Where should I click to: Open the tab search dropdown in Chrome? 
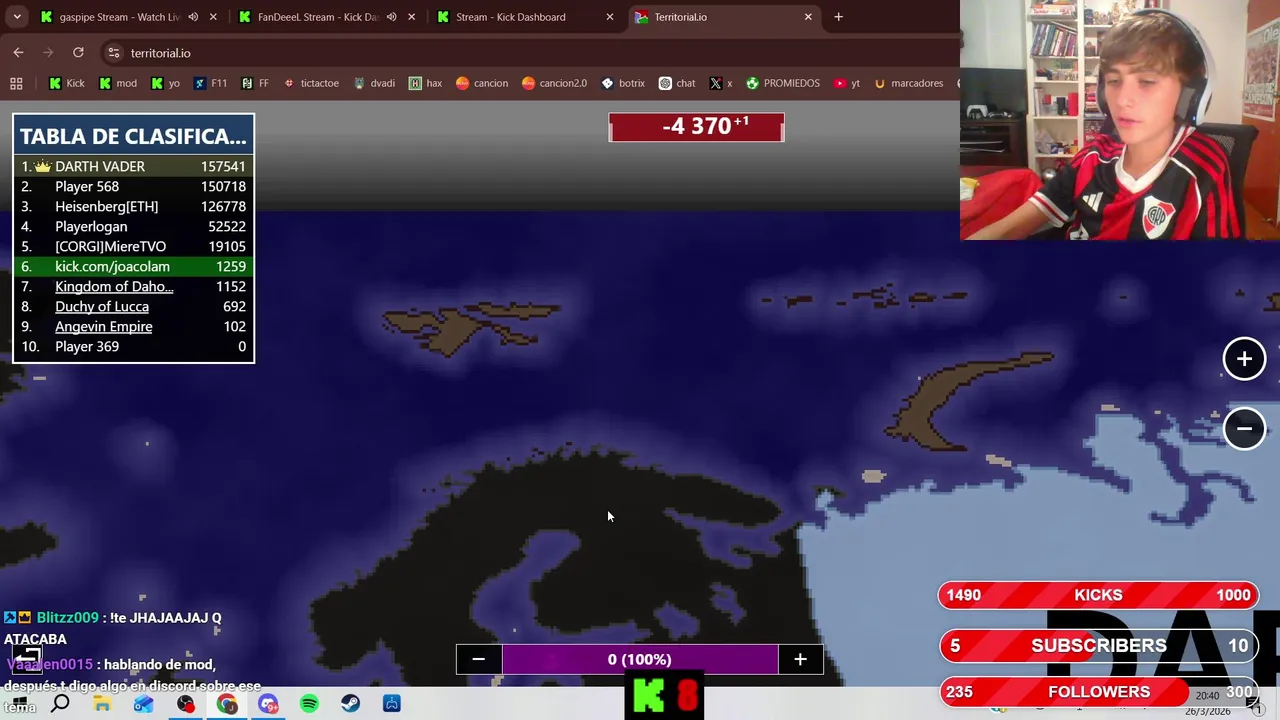pyautogui.click(x=17, y=17)
